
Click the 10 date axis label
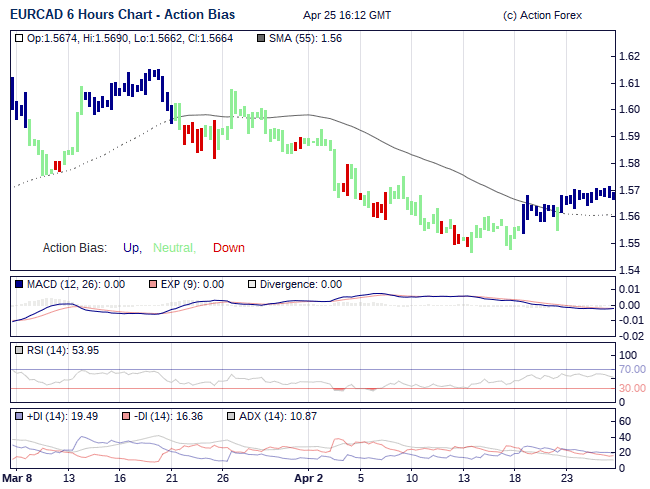412,478
